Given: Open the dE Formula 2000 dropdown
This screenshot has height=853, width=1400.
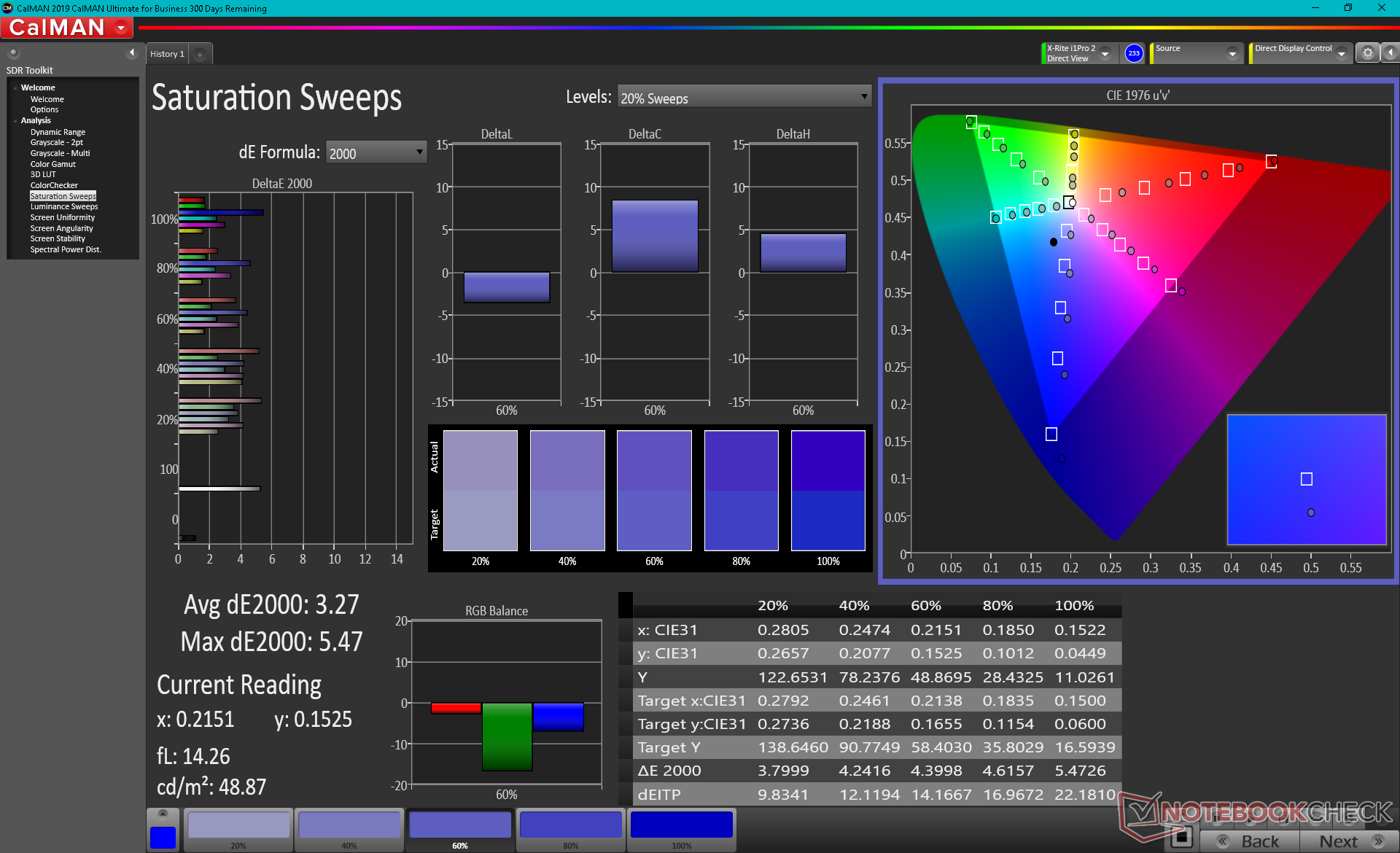Looking at the screenshot, I should [x=376, y=152].
